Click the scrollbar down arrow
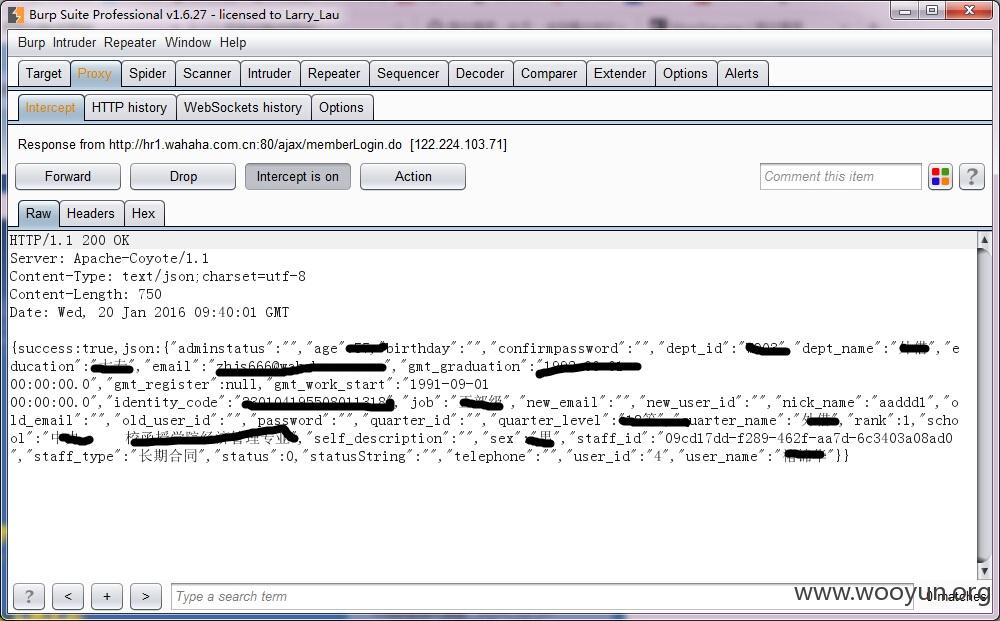 tap(984, 571)
